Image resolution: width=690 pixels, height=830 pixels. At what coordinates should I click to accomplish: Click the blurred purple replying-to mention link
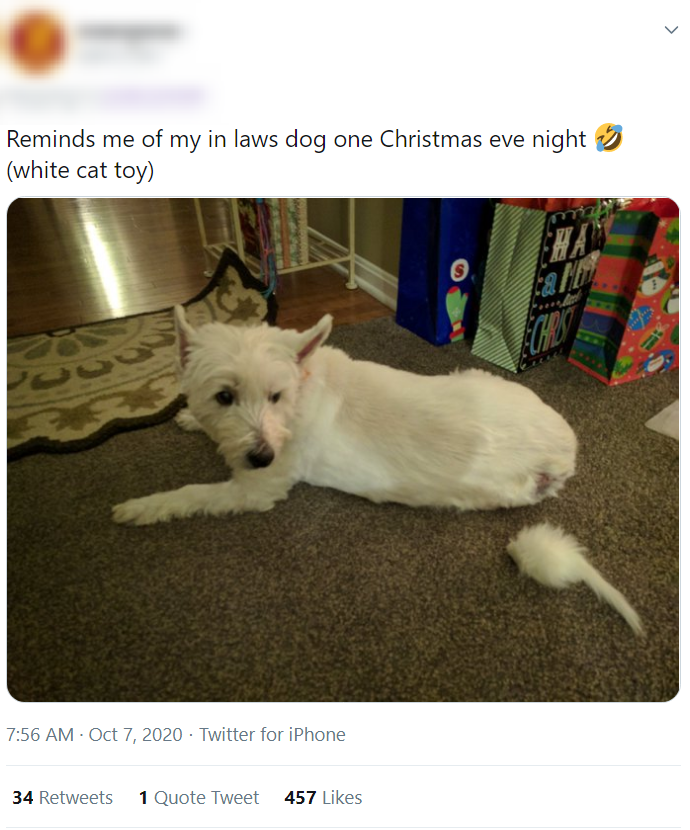point(154,97)
